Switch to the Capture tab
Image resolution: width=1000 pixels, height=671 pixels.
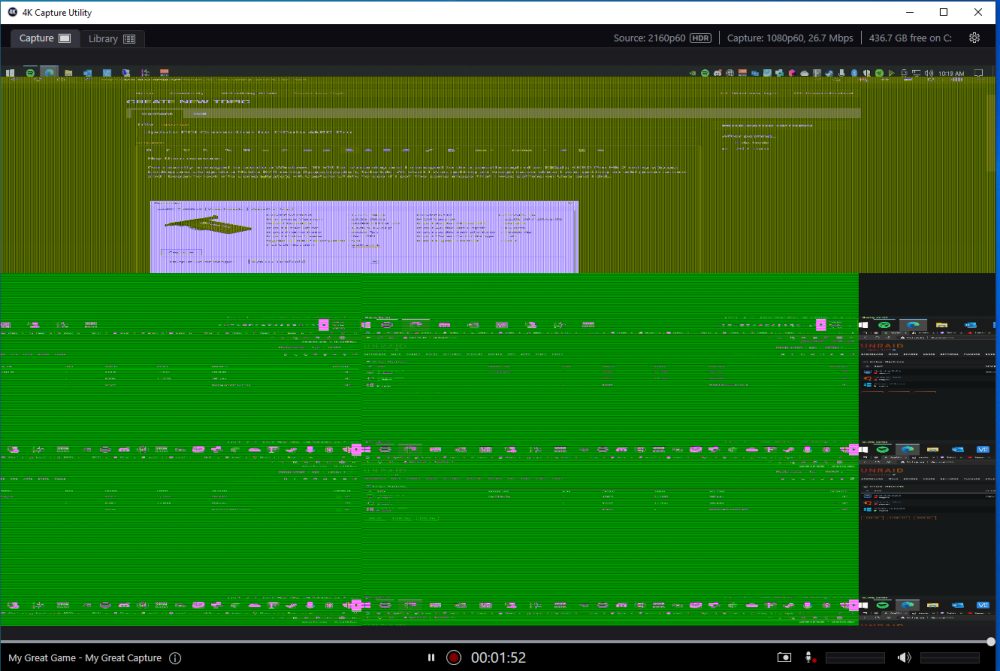click(x=45, y=38)
